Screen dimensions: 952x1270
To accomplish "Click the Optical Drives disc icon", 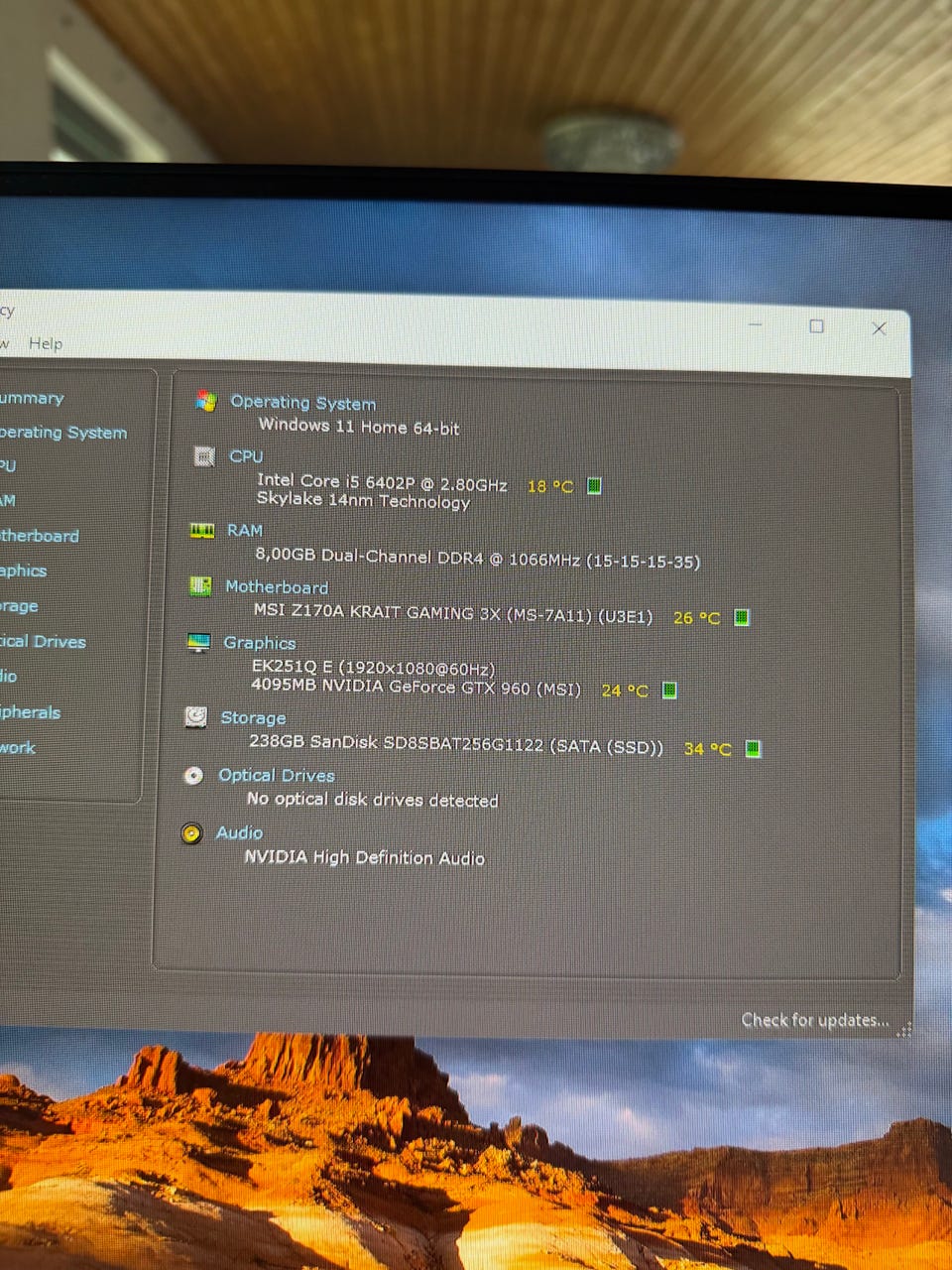I will click(193, 775).
